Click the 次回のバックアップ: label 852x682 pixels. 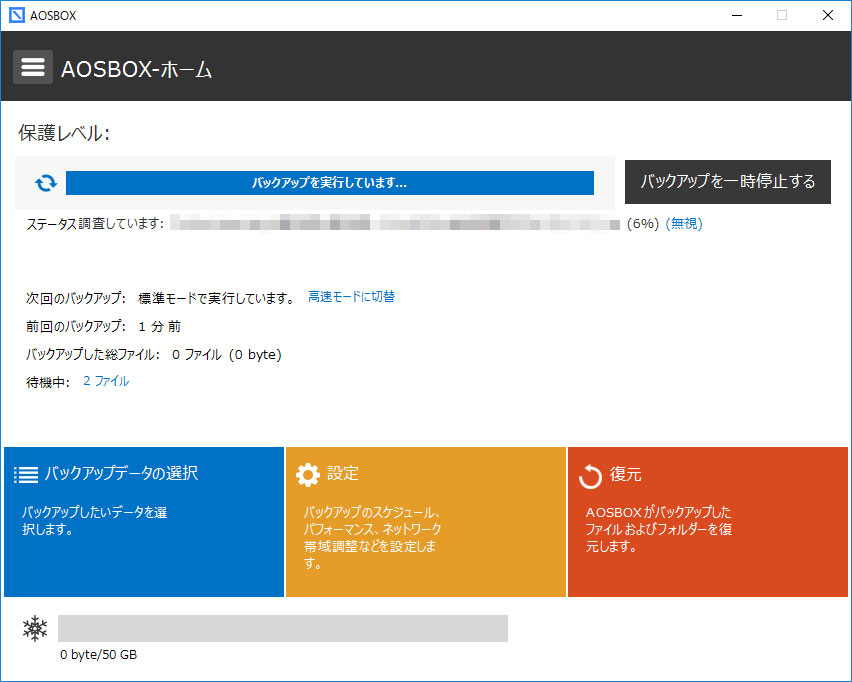pyautogui.click(x=76, y=298)
